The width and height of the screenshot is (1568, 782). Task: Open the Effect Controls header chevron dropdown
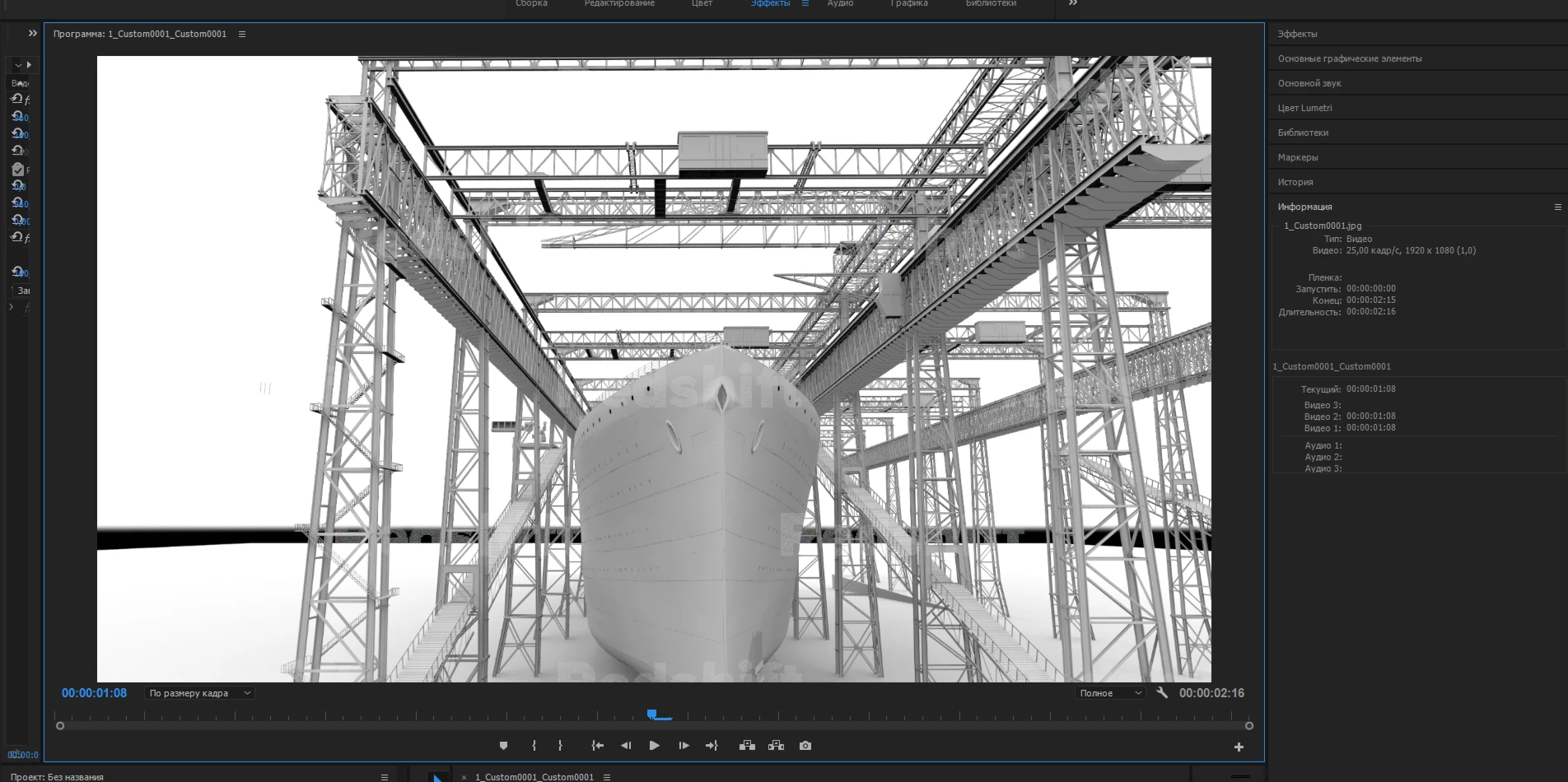pyautogui.click(x=18, y=64)
